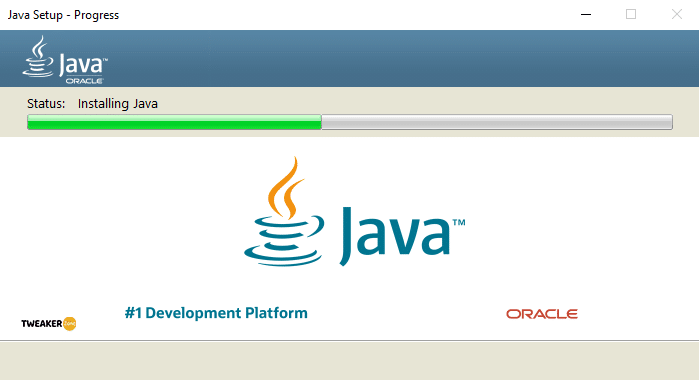Click the '#1 Development Platform' text
The width and height of the screenshot is (699, 380).
(216, 313)
